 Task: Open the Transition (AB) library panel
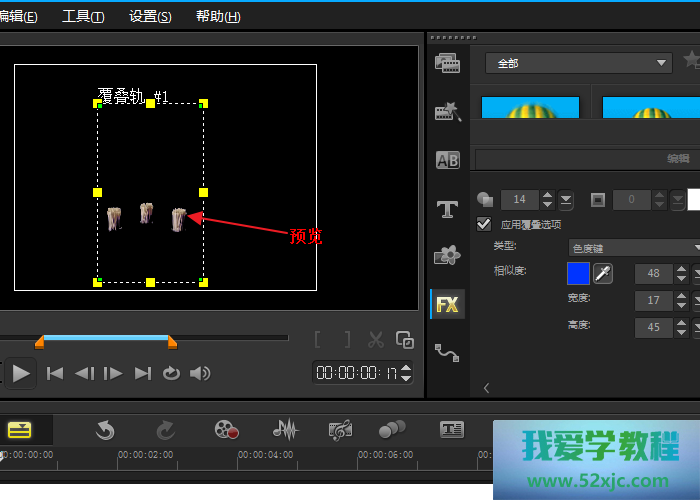click(x=447, y=160)
